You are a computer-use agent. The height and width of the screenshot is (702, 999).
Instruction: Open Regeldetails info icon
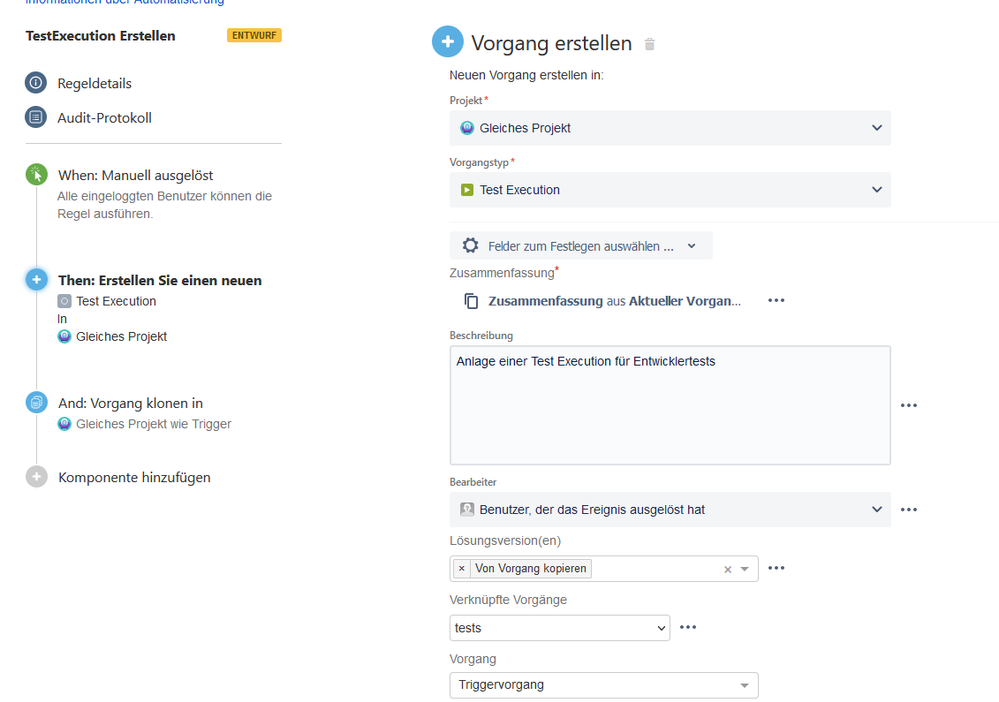[x=36, y=83]
